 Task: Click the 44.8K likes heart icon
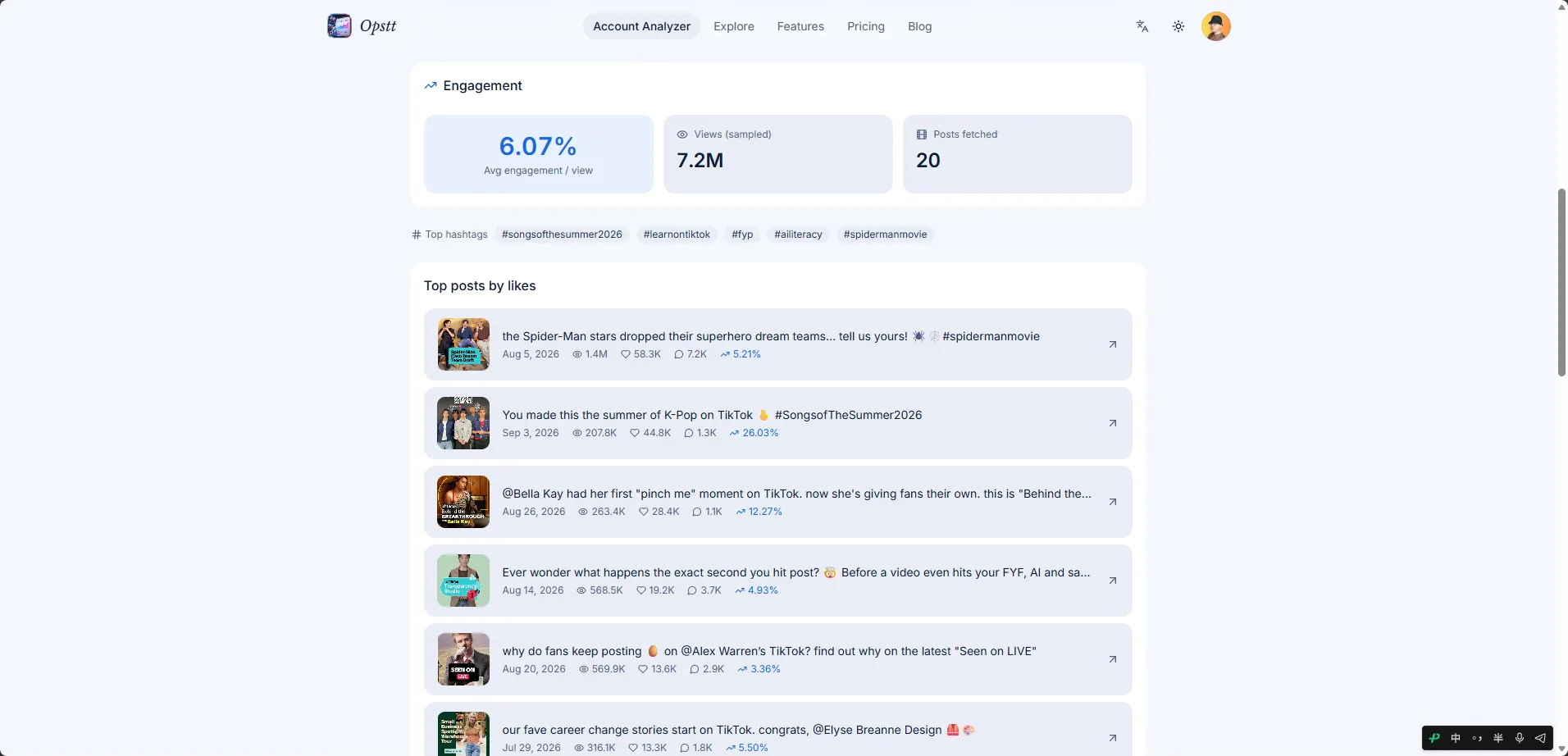[635, 433]
